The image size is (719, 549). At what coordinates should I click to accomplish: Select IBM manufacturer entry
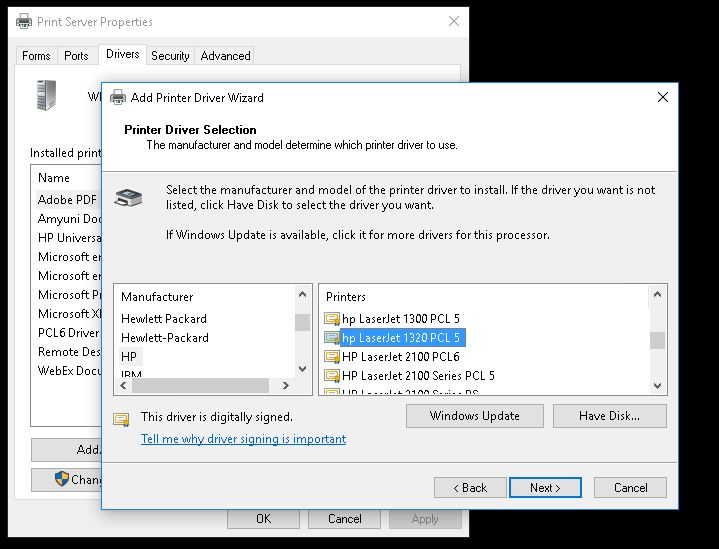[131, 374]
